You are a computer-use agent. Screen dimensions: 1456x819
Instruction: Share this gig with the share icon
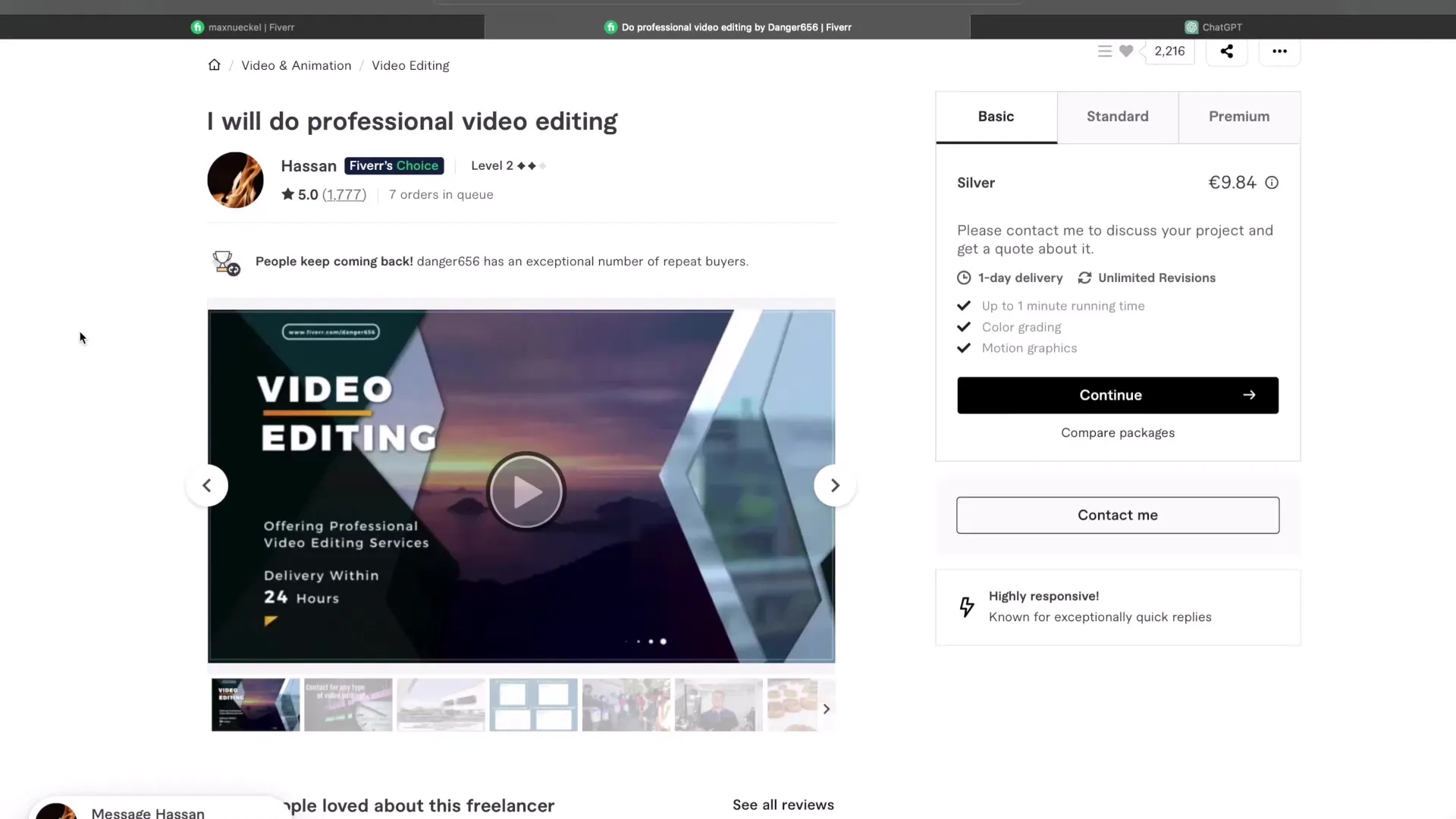click(1226, 51)
